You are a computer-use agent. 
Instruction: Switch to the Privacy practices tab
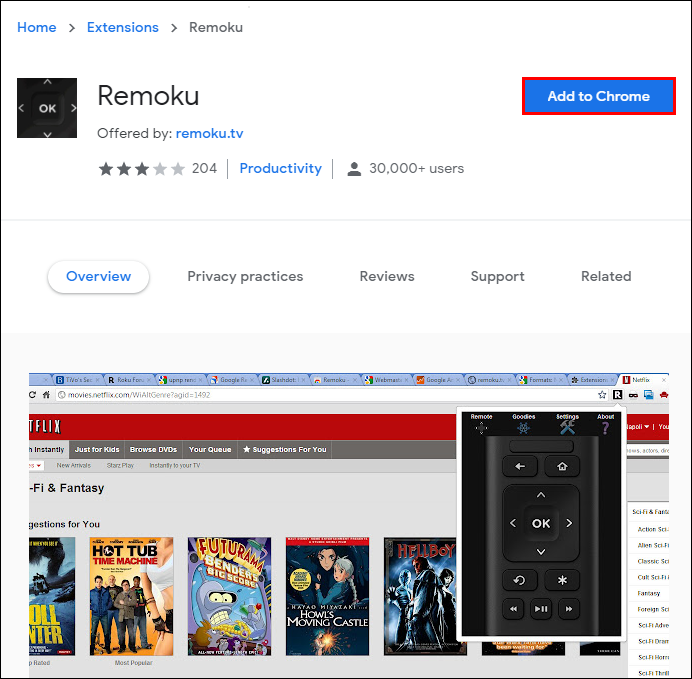pos(245,276)
